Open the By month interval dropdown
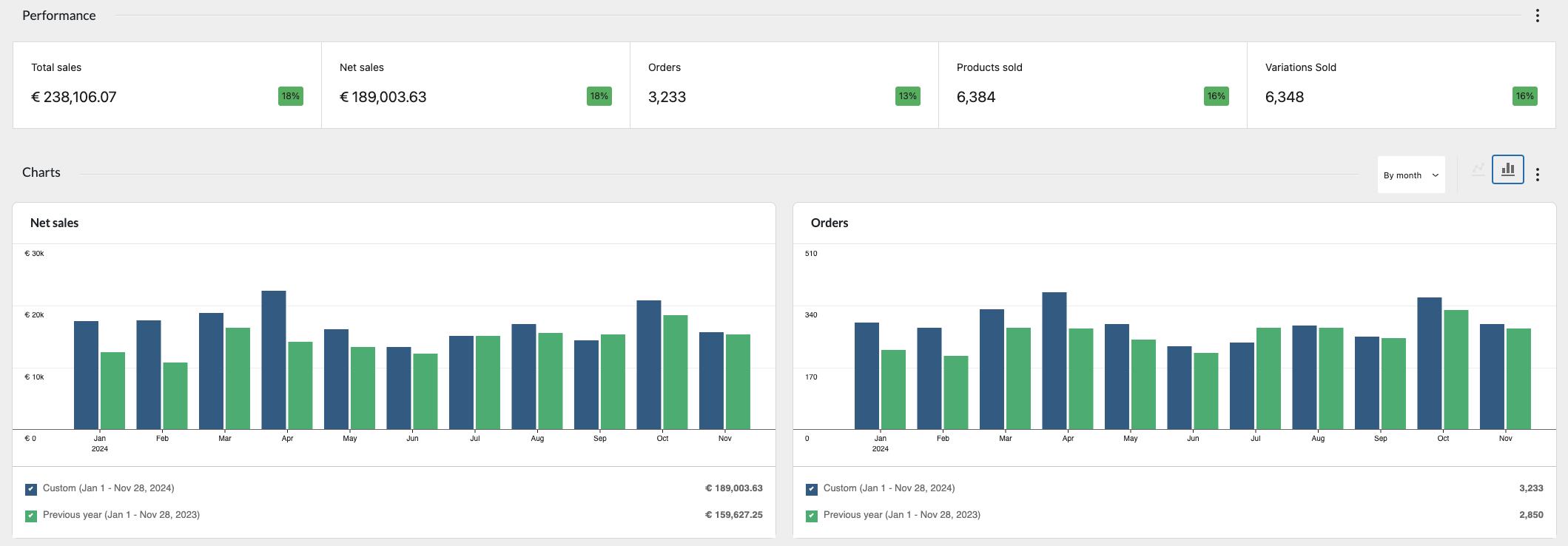The height and width of the screenshot is (546, 1568). coord(1411,175)
